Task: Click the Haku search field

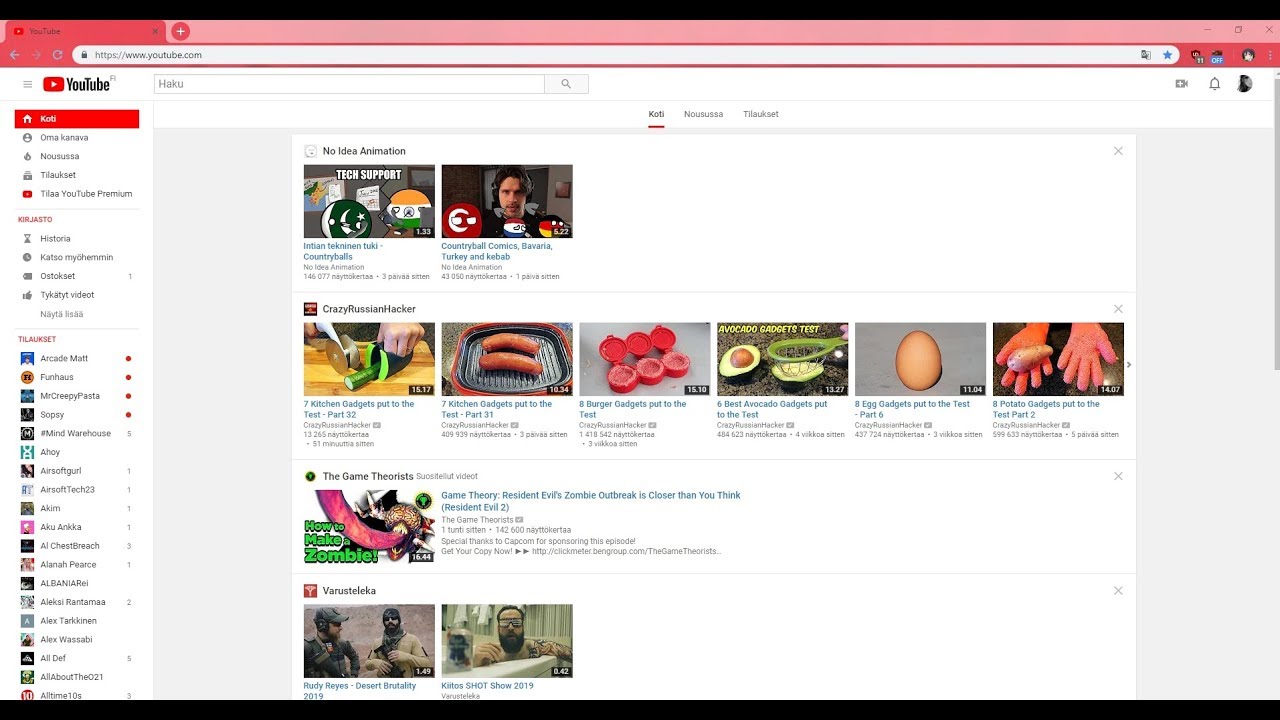Action: pos(349,84)
